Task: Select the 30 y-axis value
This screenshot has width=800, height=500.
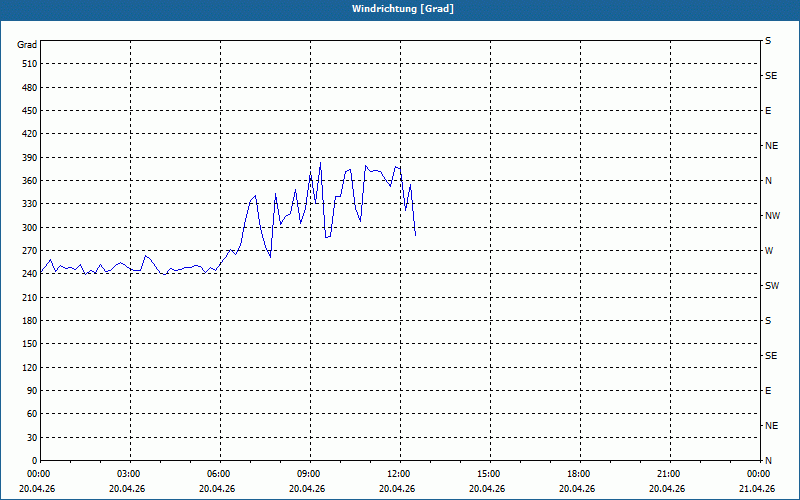Action: click(32, 438)
